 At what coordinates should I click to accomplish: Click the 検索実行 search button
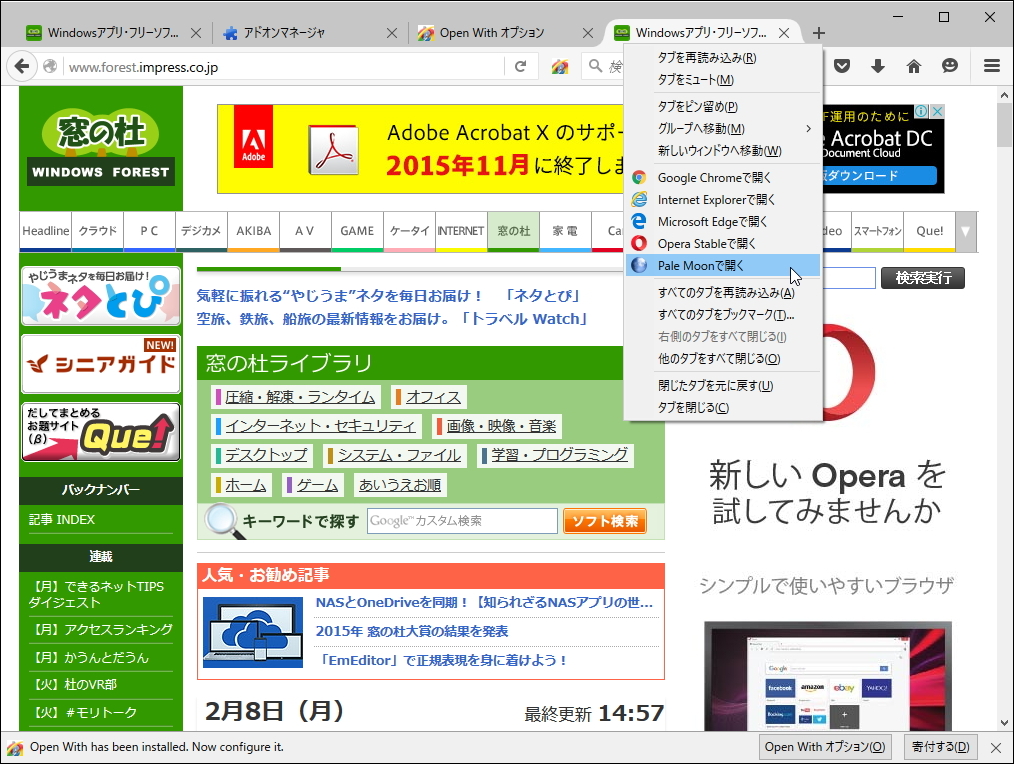(921, 278)
